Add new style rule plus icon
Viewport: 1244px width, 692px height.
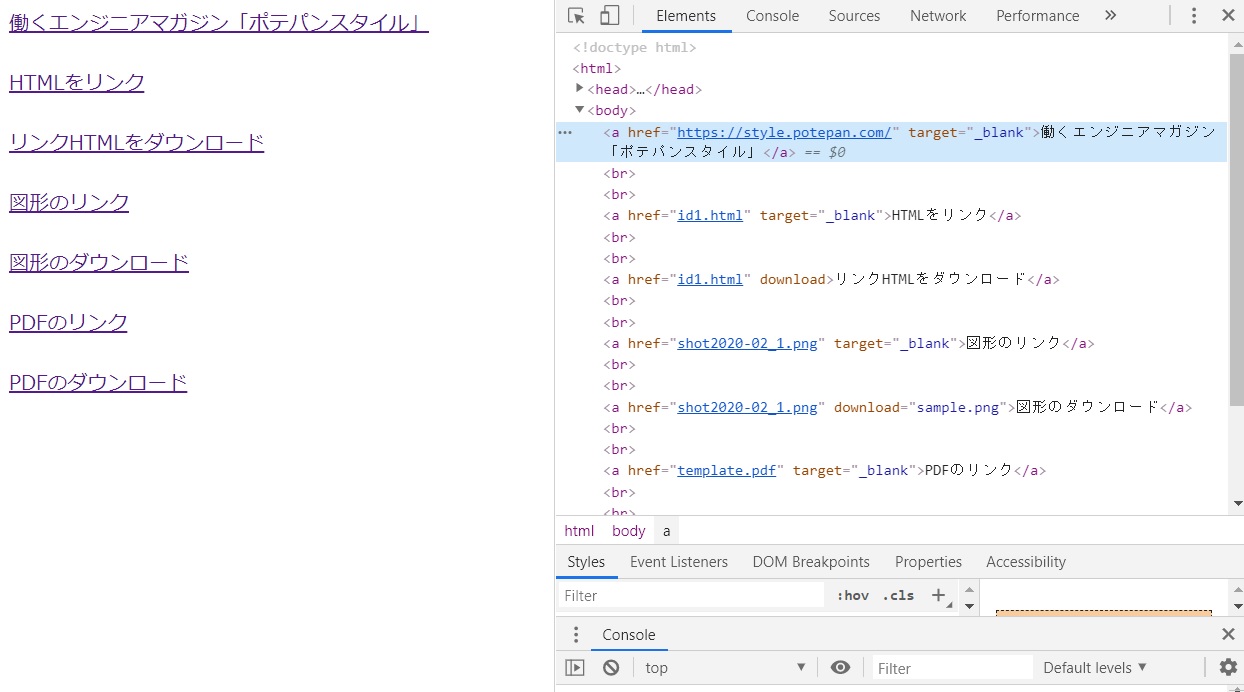coord(938,595)
